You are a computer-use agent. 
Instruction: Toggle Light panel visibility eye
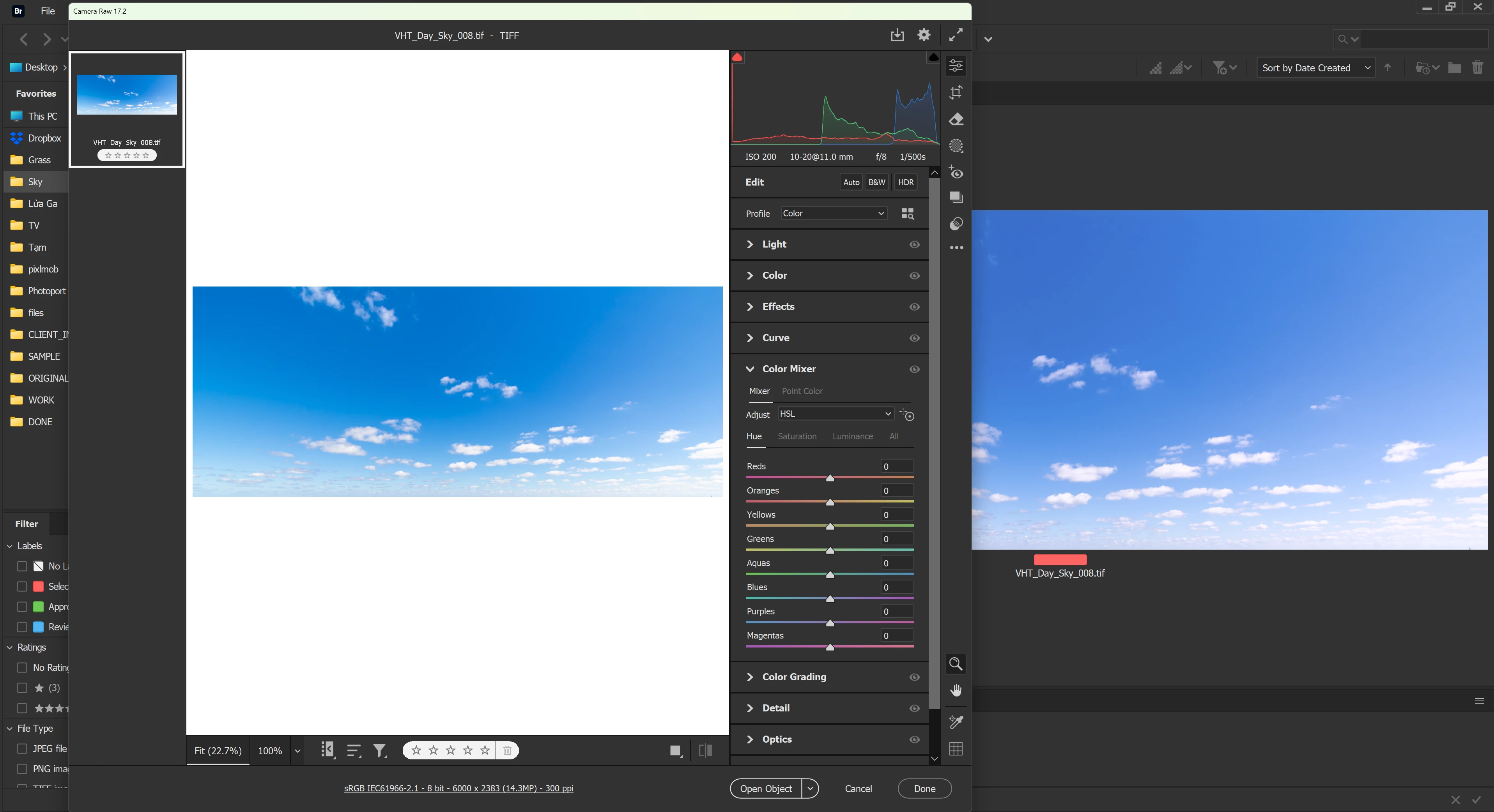[x=915, y=244]
